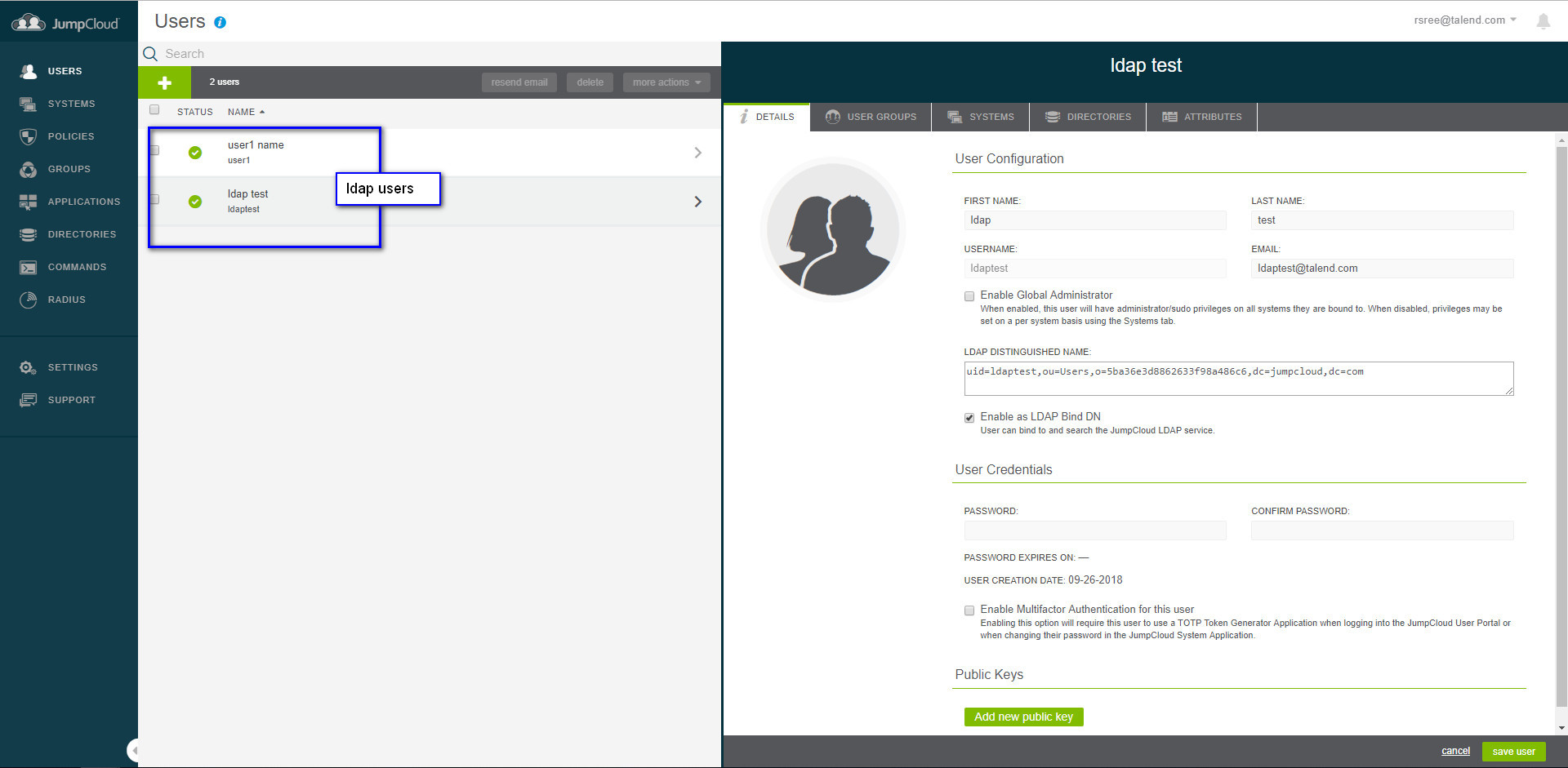Click the Add new public key button
The image size is (1568, 768).
pyautogui.click(x=1023, y=716)
